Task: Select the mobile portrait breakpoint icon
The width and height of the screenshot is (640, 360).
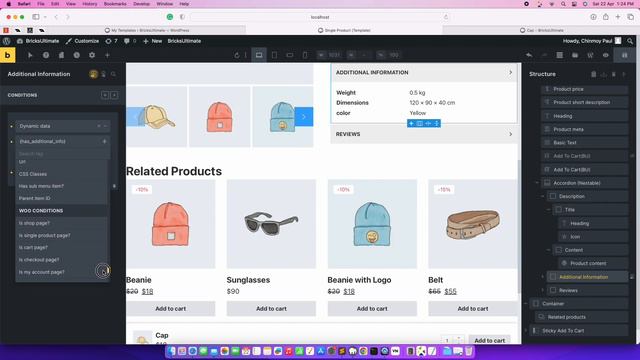Action: click(305, 55)
